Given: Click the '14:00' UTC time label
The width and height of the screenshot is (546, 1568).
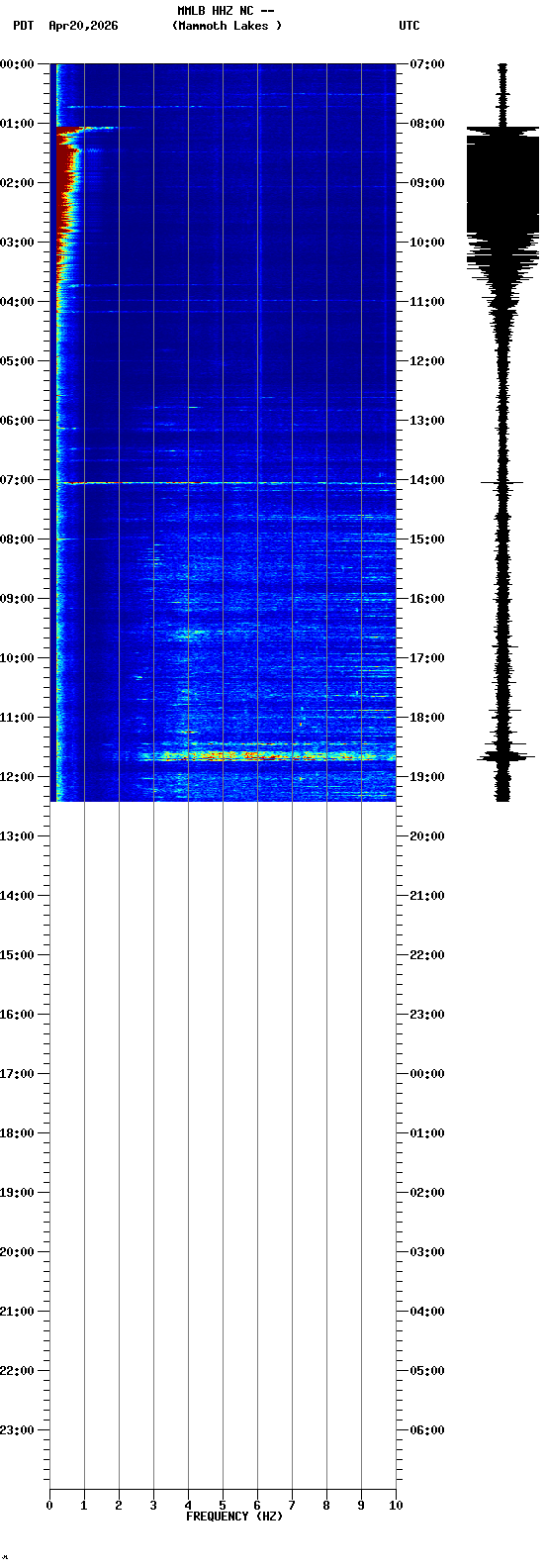Looking at the screenshot, I should 427,480.
